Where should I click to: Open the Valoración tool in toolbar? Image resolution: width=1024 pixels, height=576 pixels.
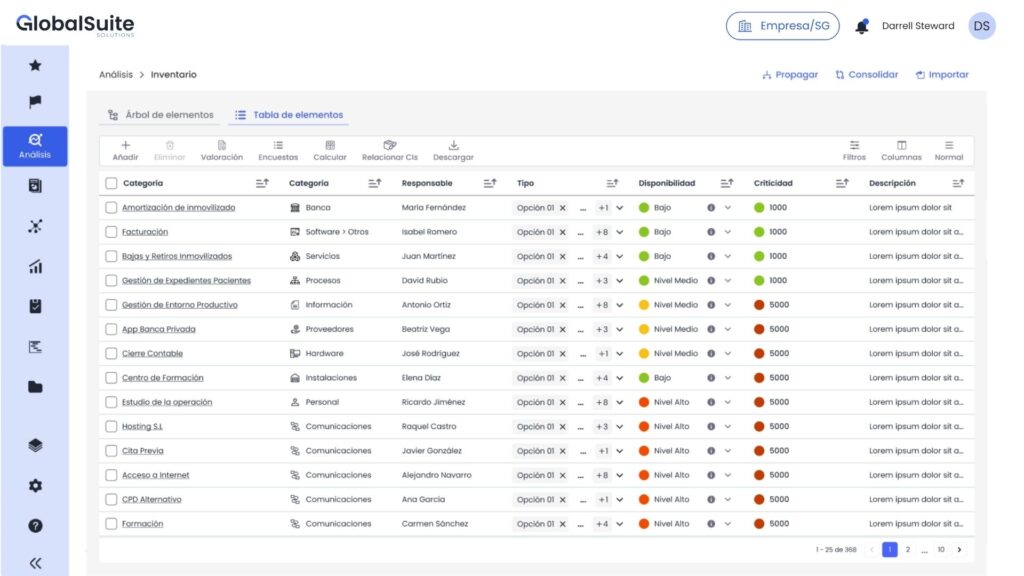(221, 146)
